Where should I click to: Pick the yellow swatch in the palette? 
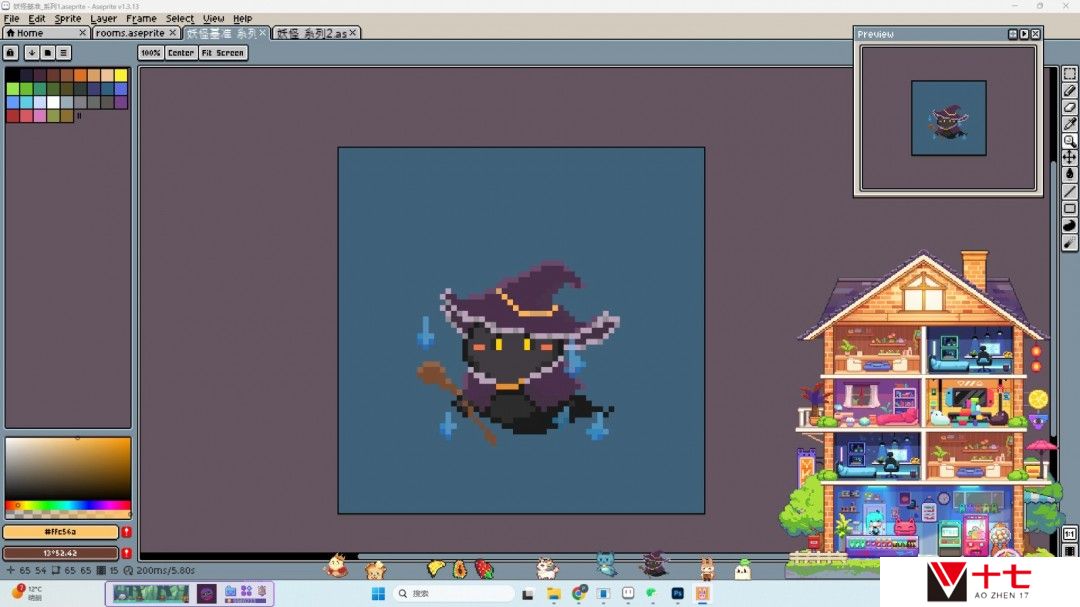[120, 75]
